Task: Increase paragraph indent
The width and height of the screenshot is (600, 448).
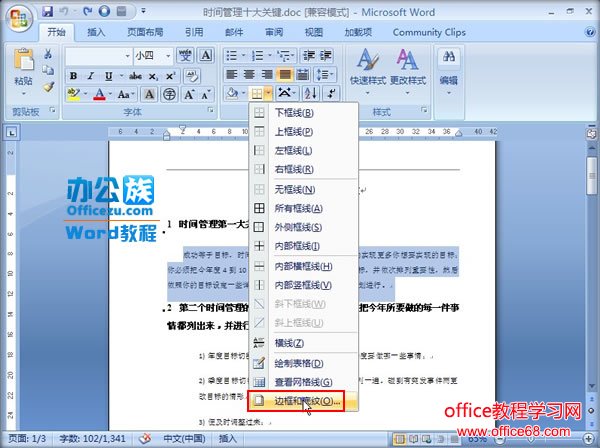Action: [x=326, y=56]
